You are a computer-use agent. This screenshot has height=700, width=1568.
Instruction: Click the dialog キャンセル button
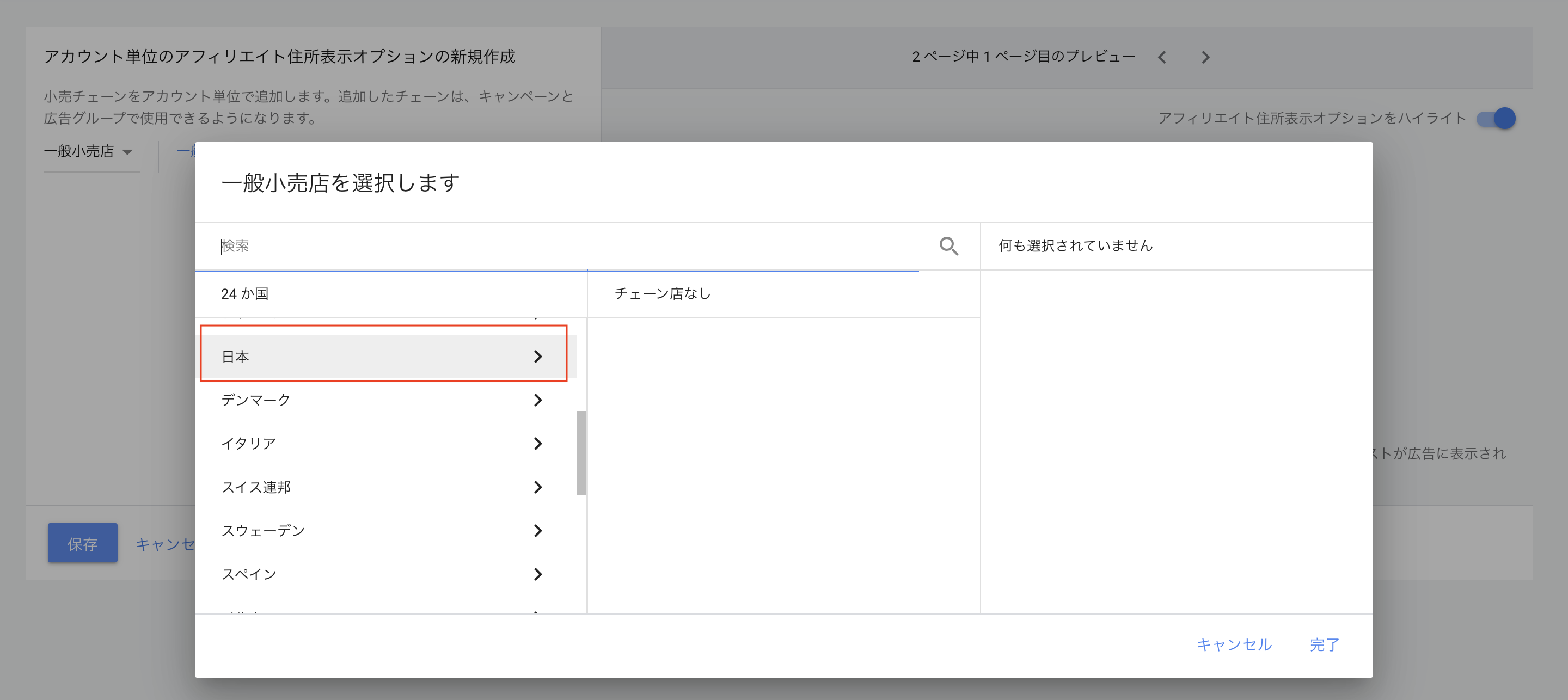tap(1234, 644)
